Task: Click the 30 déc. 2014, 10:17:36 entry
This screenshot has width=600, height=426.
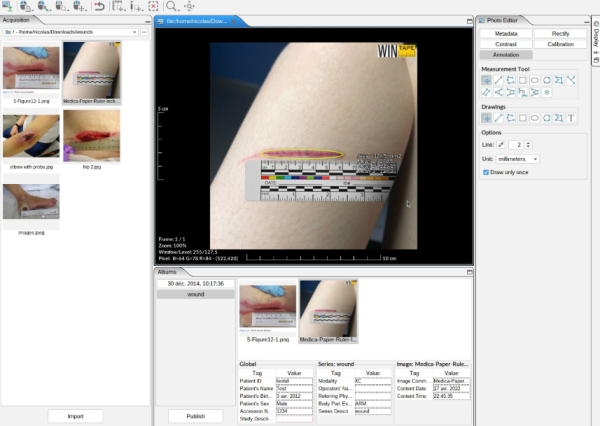Action: point(196,284)
